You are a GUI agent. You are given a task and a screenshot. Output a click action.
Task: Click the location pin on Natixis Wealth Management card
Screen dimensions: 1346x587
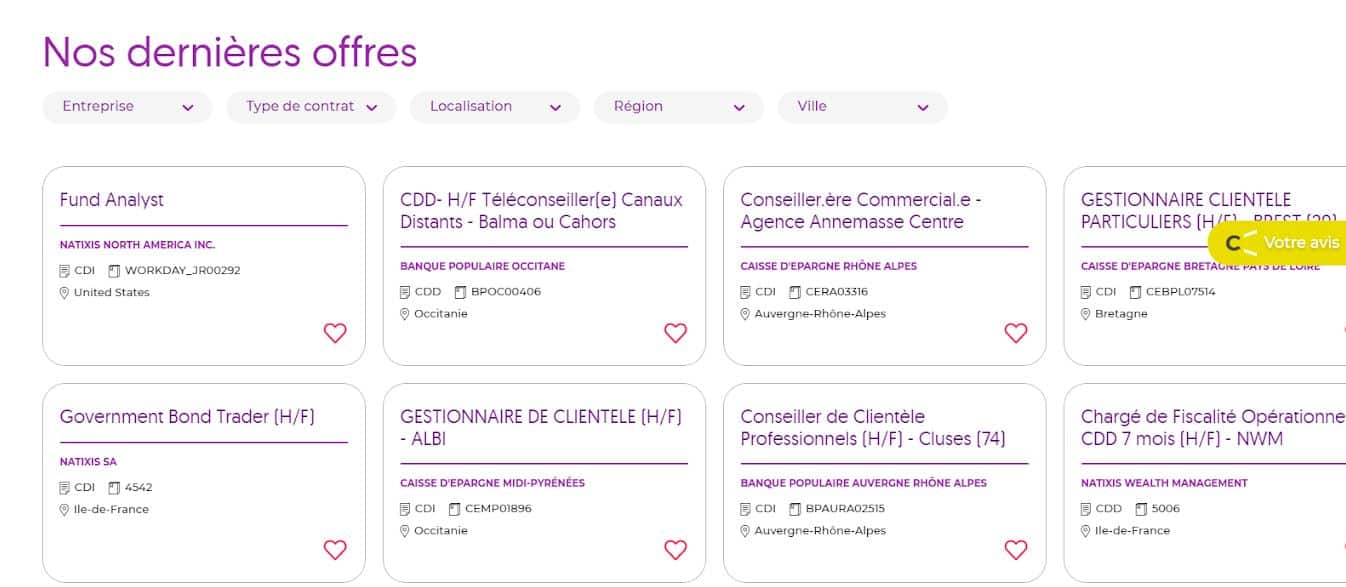click(x=1086, y=531)
